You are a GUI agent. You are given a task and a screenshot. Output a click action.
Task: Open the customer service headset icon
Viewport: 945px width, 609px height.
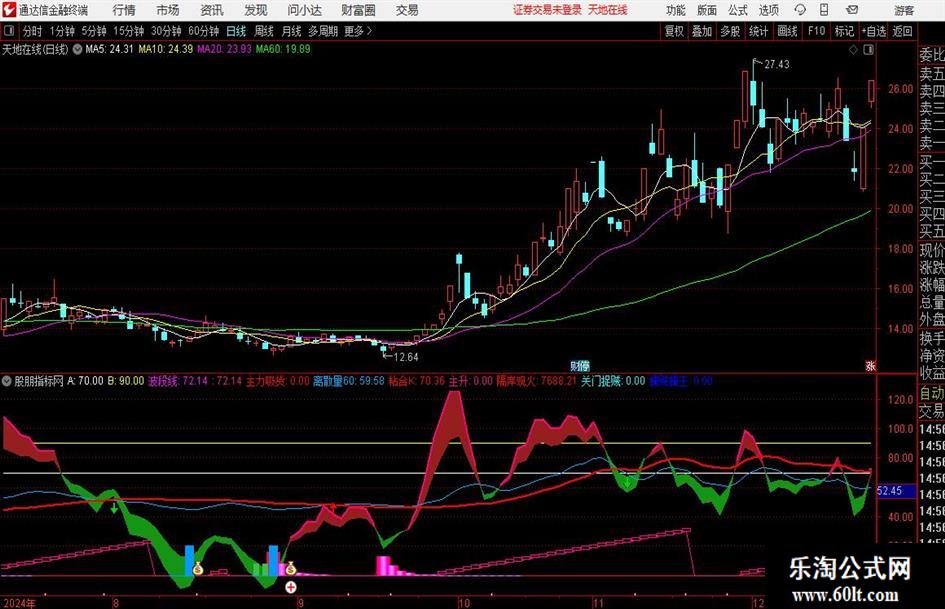[800, 10]
